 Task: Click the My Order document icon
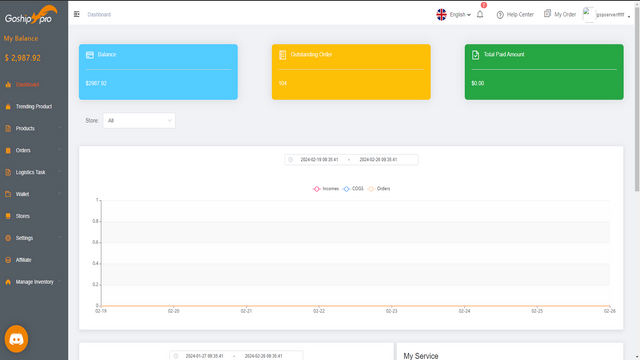pos(547,14)
